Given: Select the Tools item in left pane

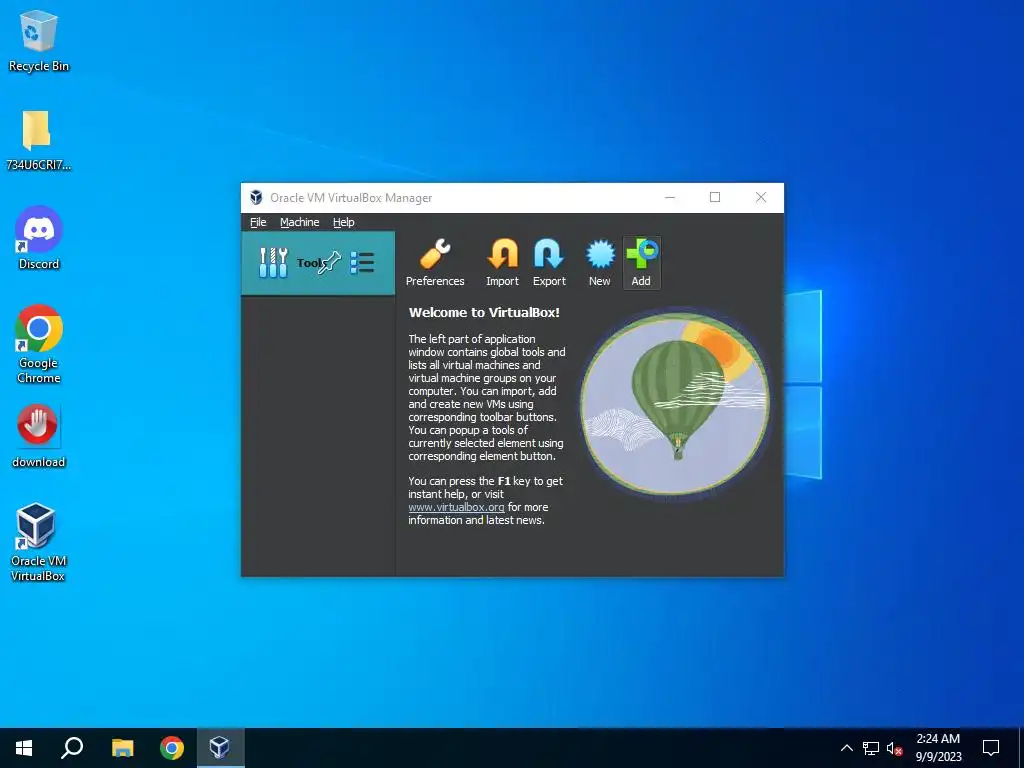Looking at the screenshot, I should [318, 263].
